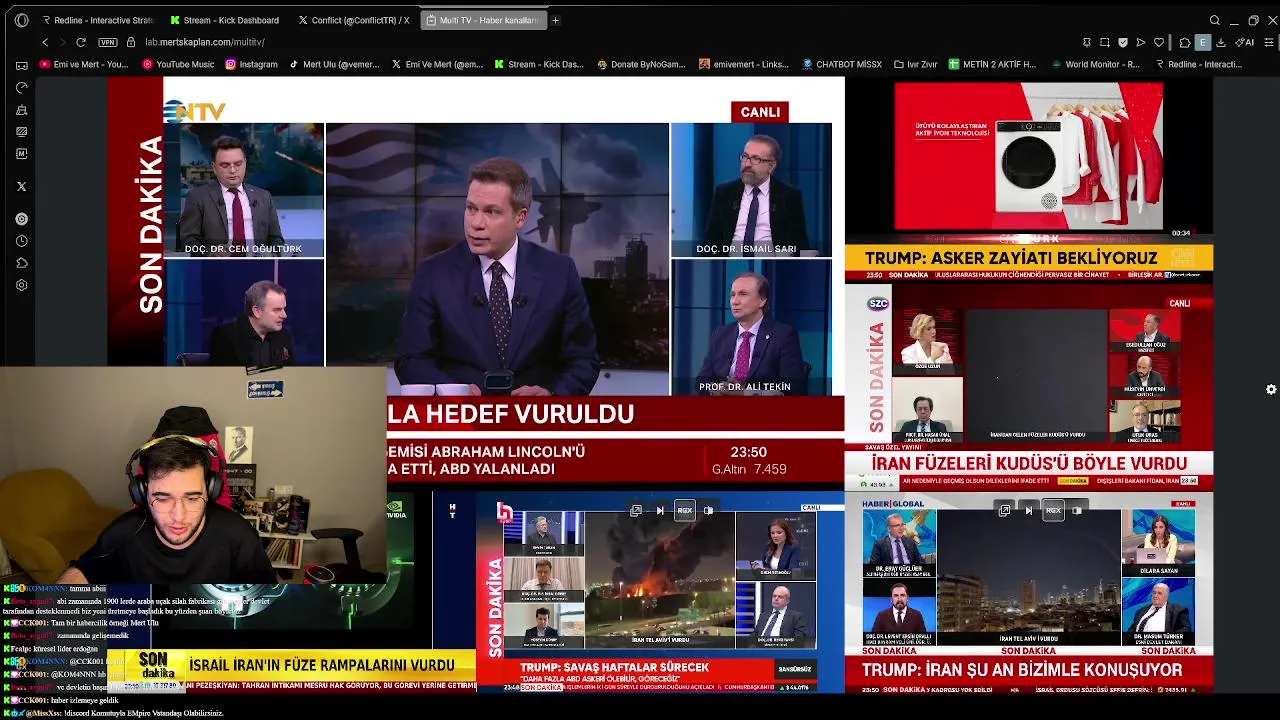Select the Multi TV - Haber kanalları tab
The image size is (1280, 720).
tap(483, 20)
